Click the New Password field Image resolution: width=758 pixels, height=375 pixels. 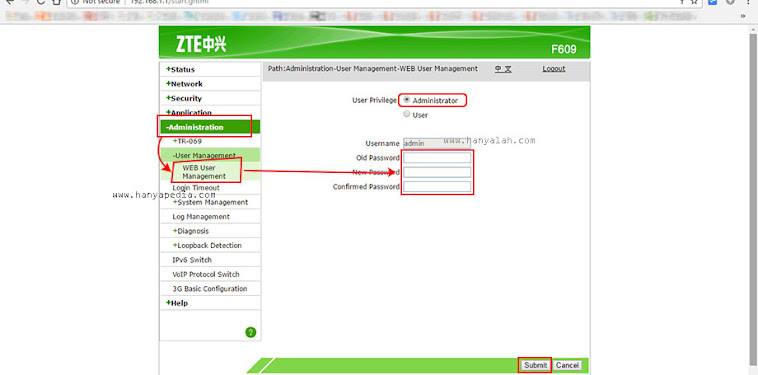(437, 172)
